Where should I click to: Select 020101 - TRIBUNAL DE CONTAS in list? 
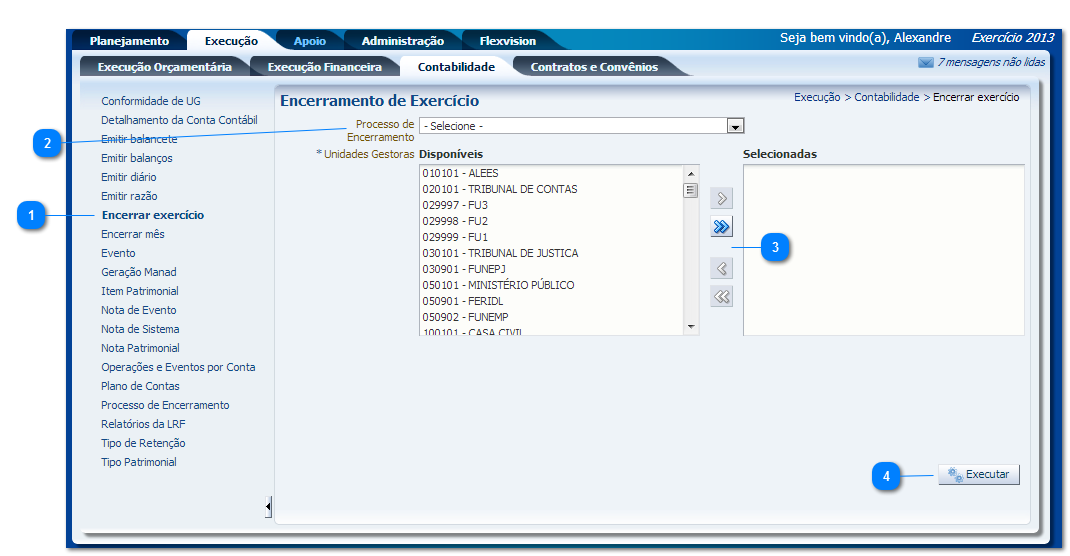pos(499,189)
